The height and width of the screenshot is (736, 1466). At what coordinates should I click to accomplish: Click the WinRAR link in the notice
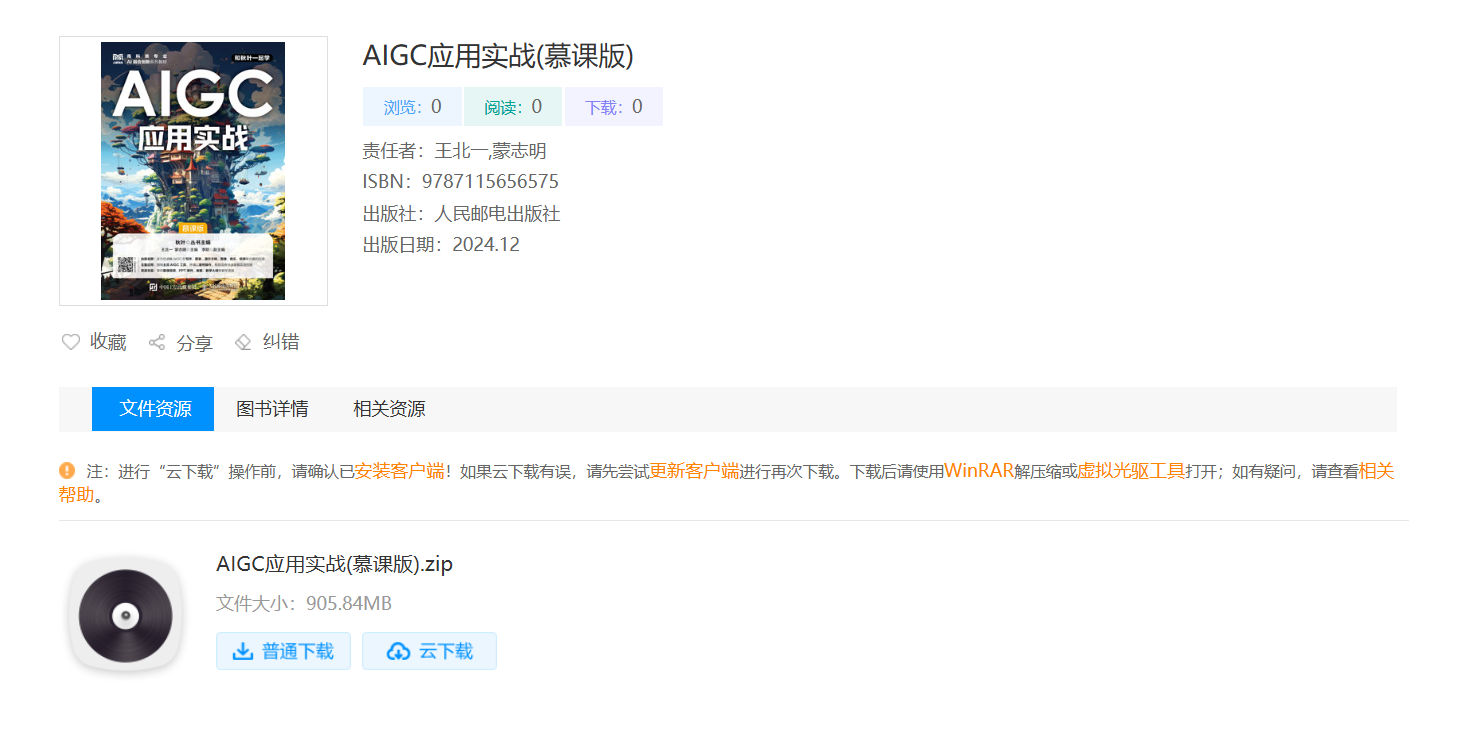pyautogui.click(x=978, y=471)
